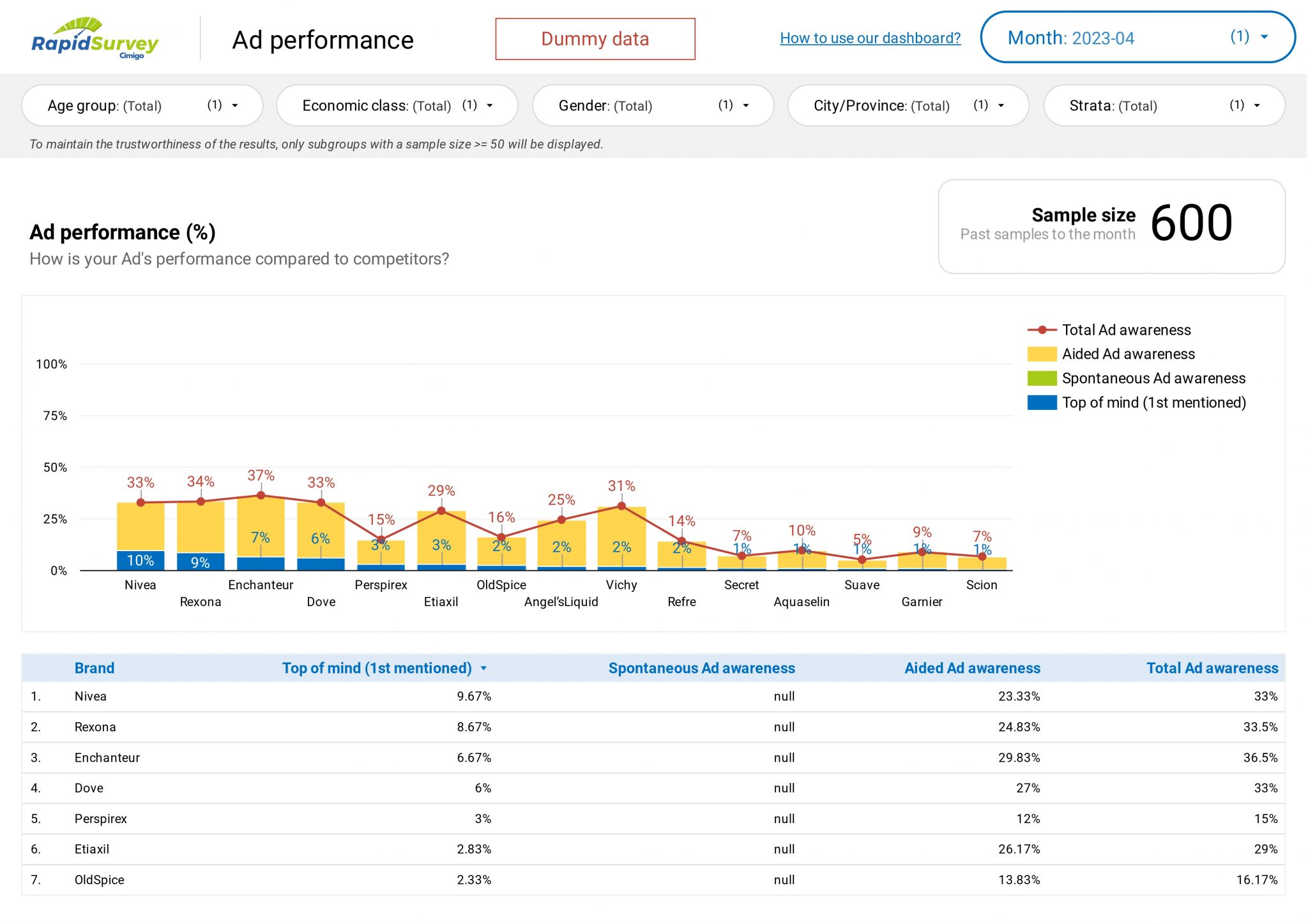
Task: Open How to use our dashboard link
Action: click(x=870, y=38)
